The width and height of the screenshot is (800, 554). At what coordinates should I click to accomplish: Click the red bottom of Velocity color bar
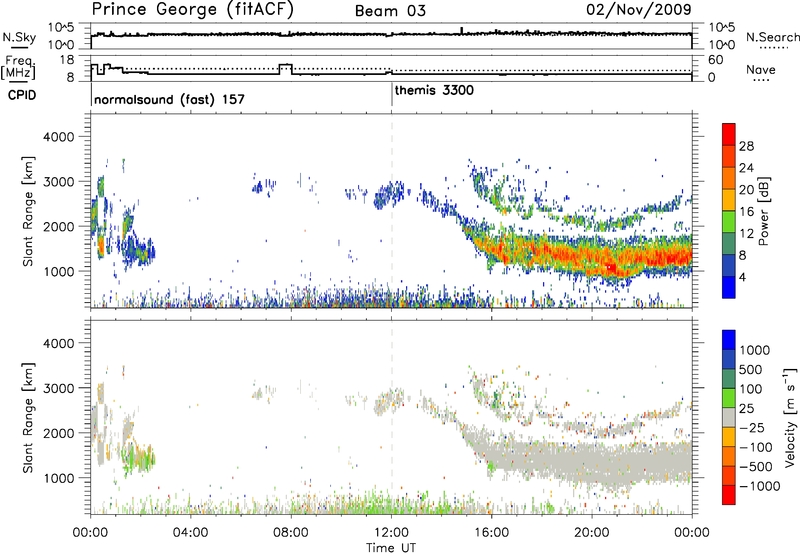point(729,495)
